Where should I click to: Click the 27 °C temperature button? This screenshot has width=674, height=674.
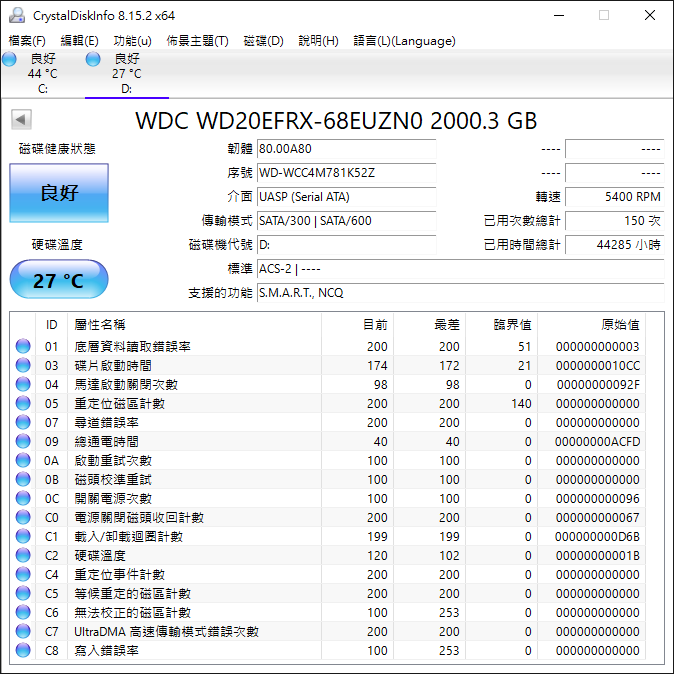[x=59, y=280]
